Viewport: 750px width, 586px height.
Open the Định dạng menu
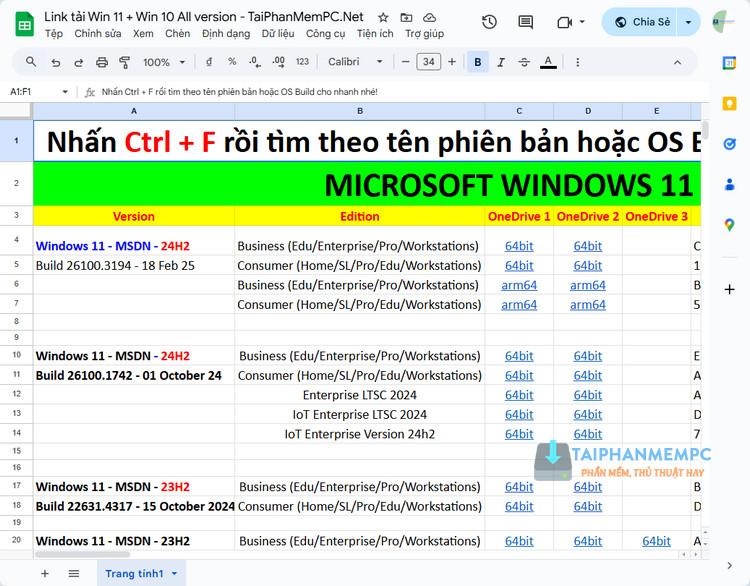click(x=226, y=33)
